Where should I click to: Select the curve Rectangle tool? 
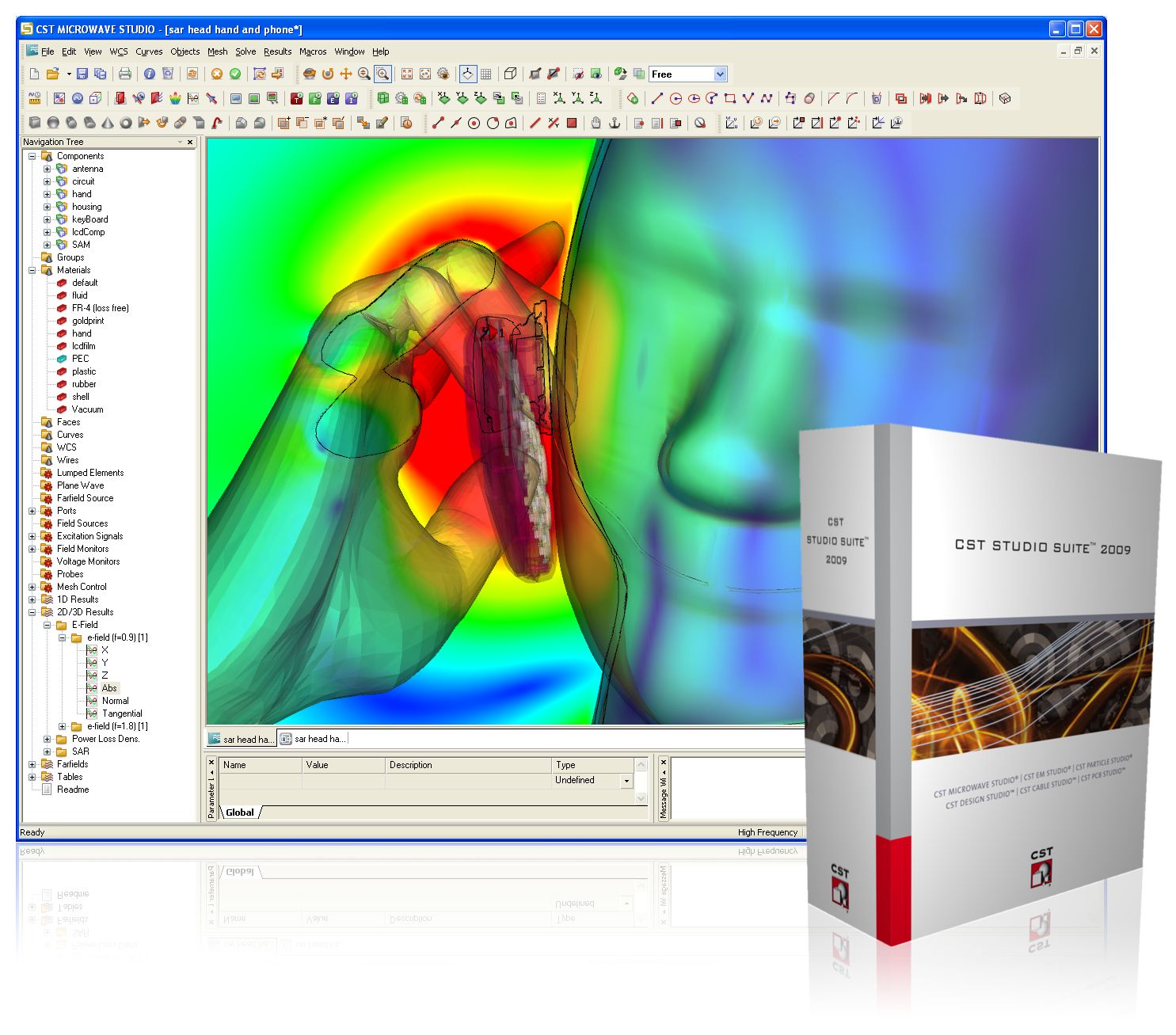pos(730,98)
